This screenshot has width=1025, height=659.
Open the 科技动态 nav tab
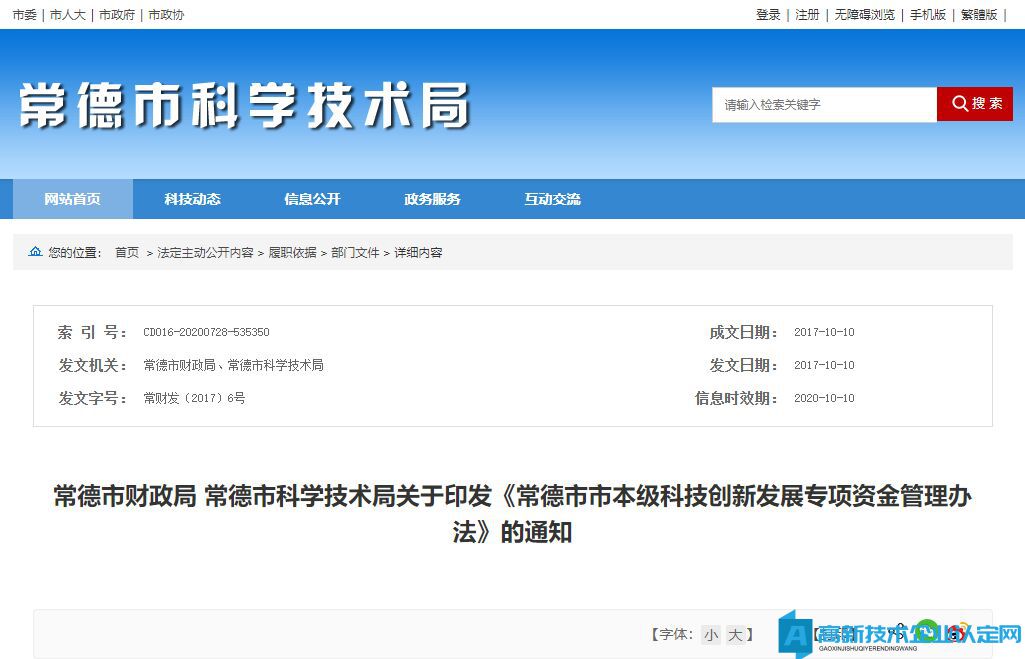[x=192, y=199]
